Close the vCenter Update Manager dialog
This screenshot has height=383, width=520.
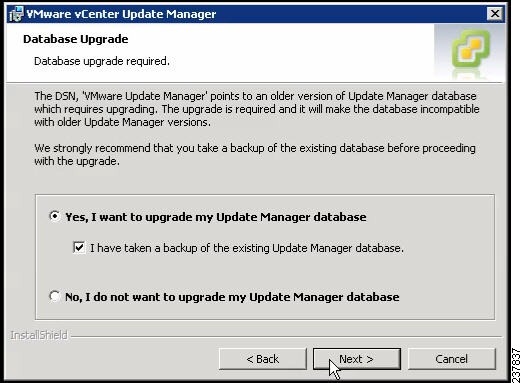click(495, 14)
